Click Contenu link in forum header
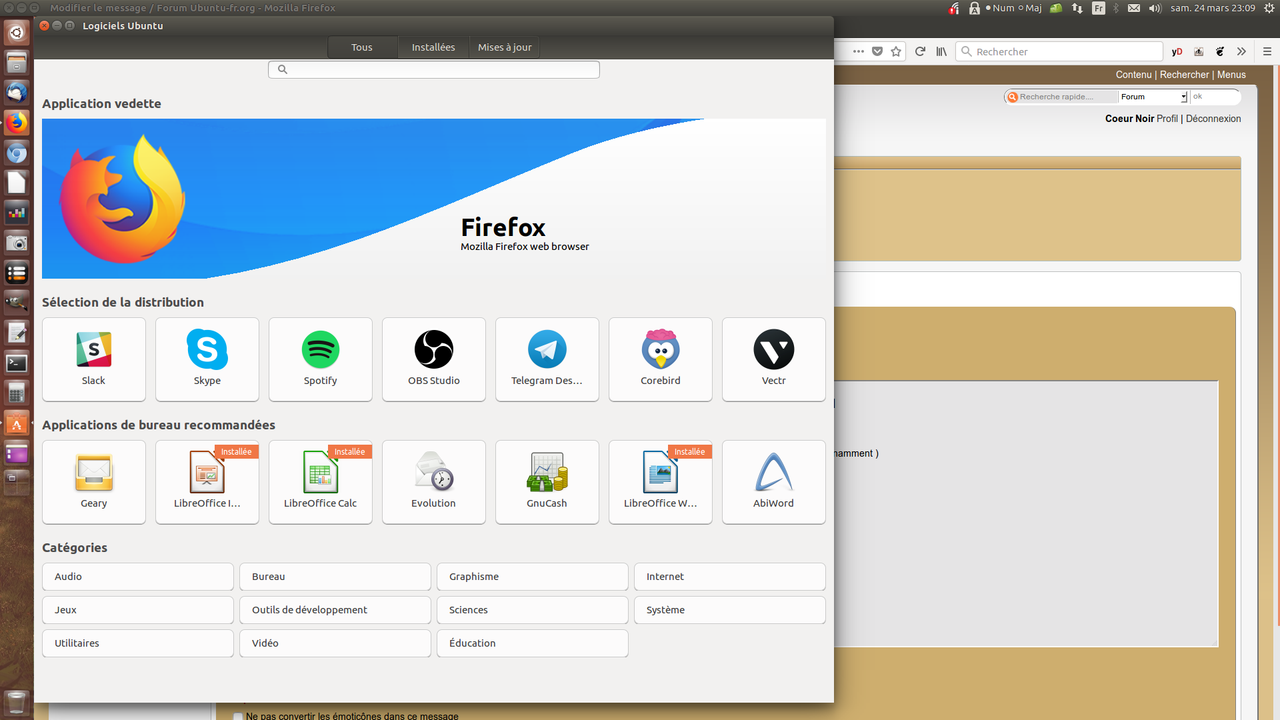 pyautogui.click(x=1134, y=75)
